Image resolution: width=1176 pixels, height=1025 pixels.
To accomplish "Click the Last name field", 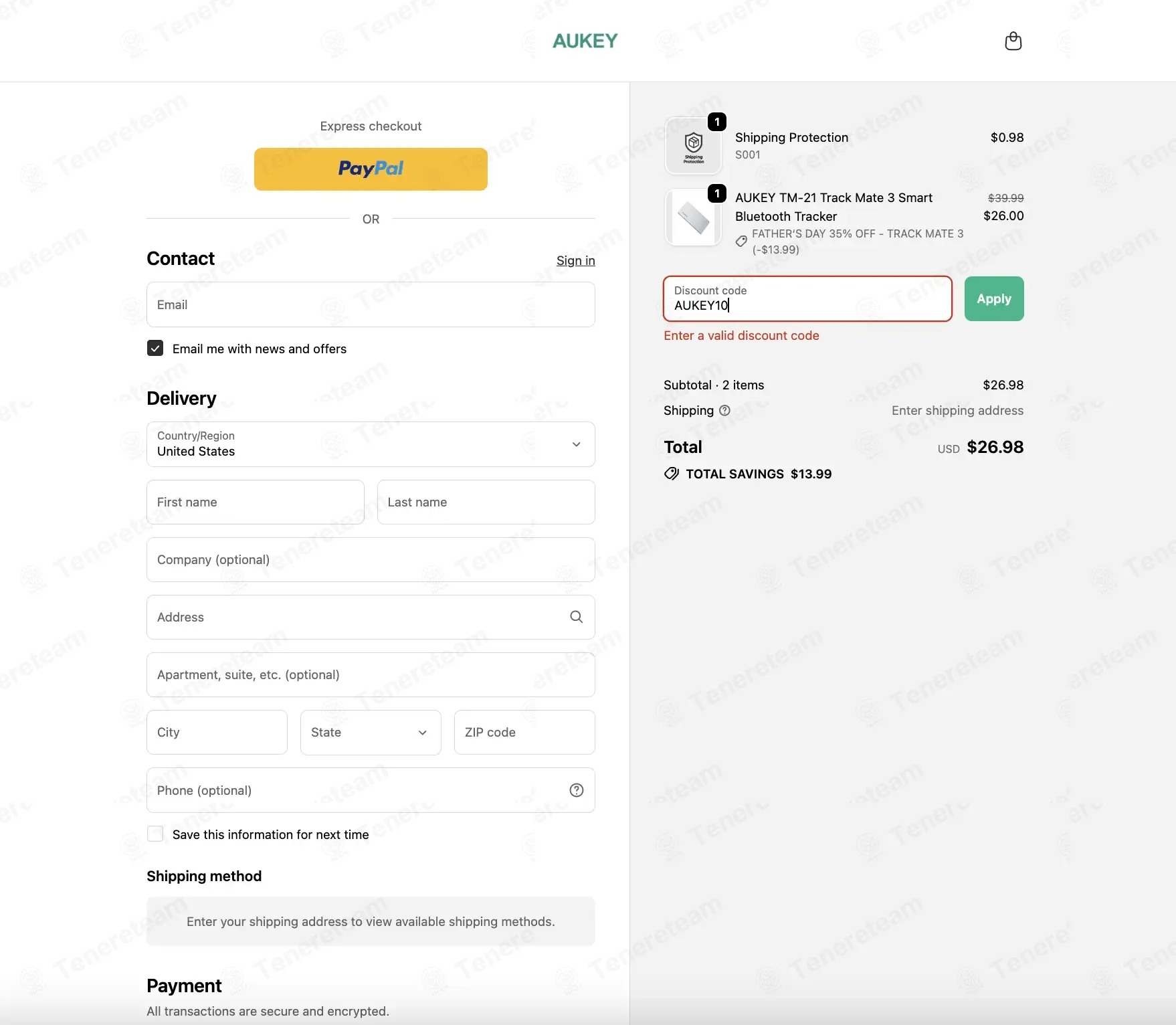I will point(486,502).
